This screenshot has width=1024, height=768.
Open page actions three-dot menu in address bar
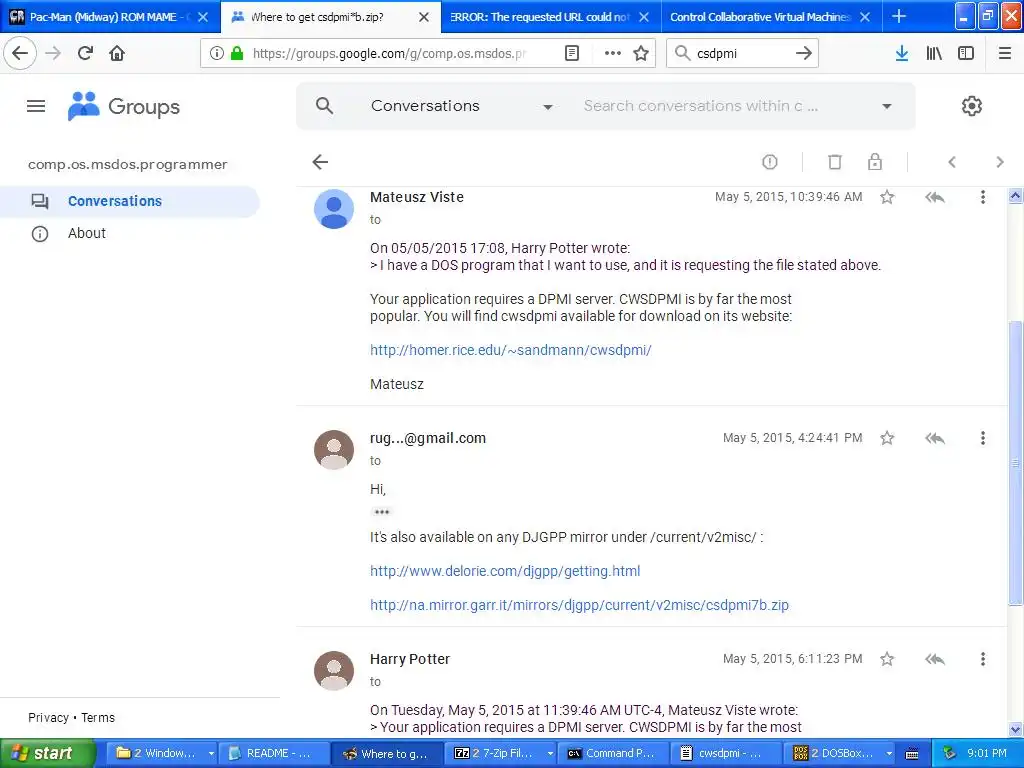click(613, 53)
